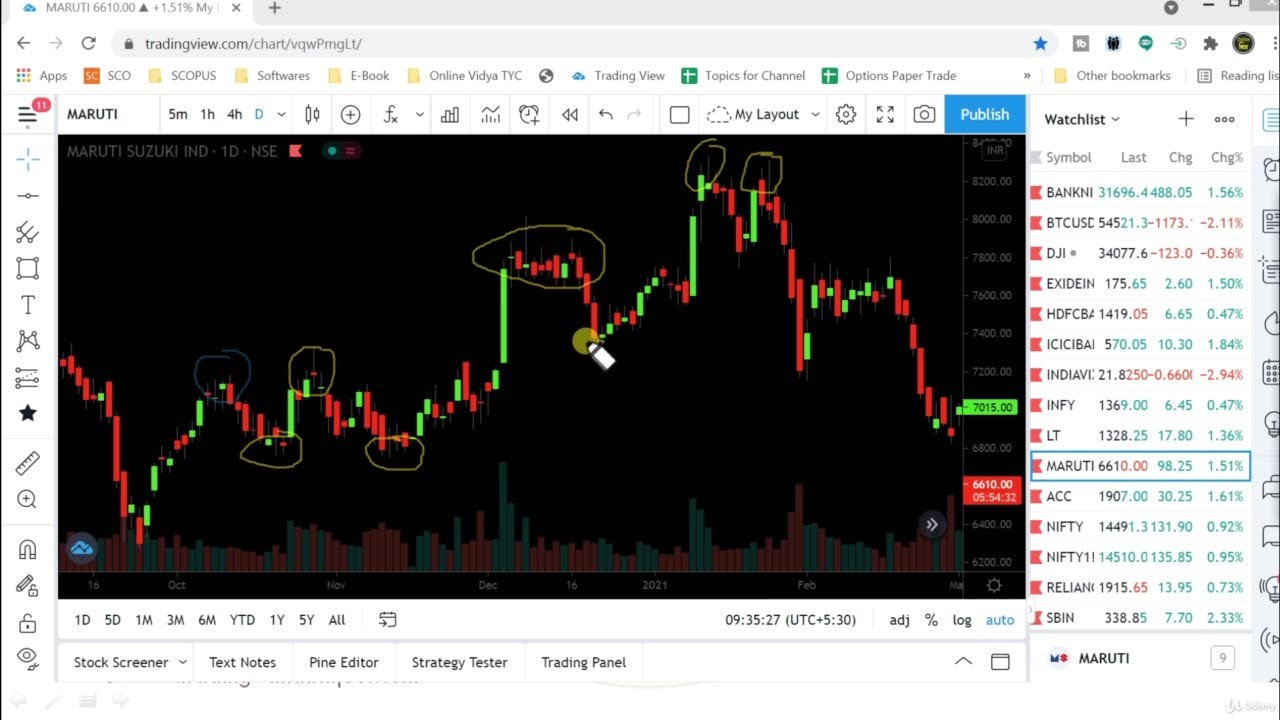
Task: Expand the My Layout dropdown arrow
Action: [x=815, y=114]
